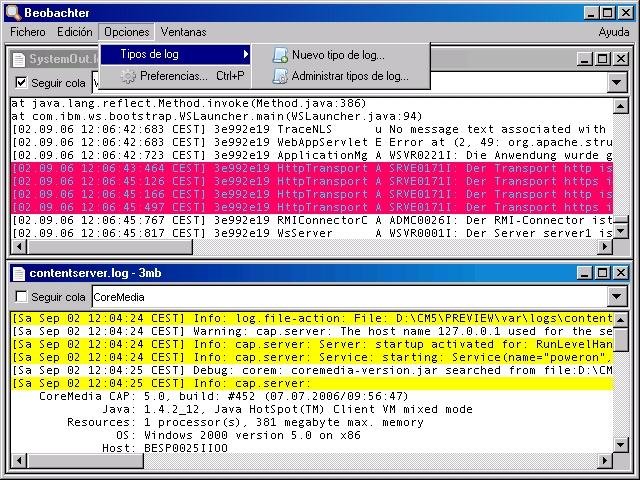Screen dimensions: 640x480
Task: Click the yellow log.file-action Info line
Action: click(x=312, y=318)
